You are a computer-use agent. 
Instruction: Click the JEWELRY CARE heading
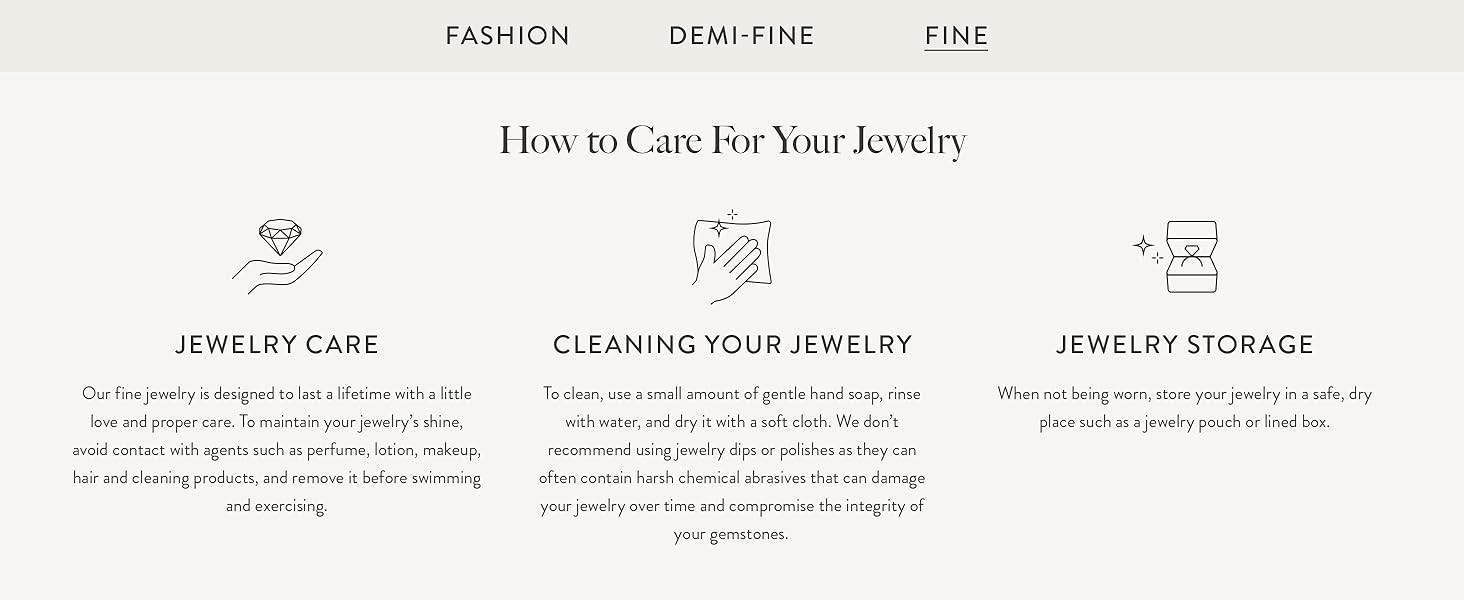(x=278, y=344)
